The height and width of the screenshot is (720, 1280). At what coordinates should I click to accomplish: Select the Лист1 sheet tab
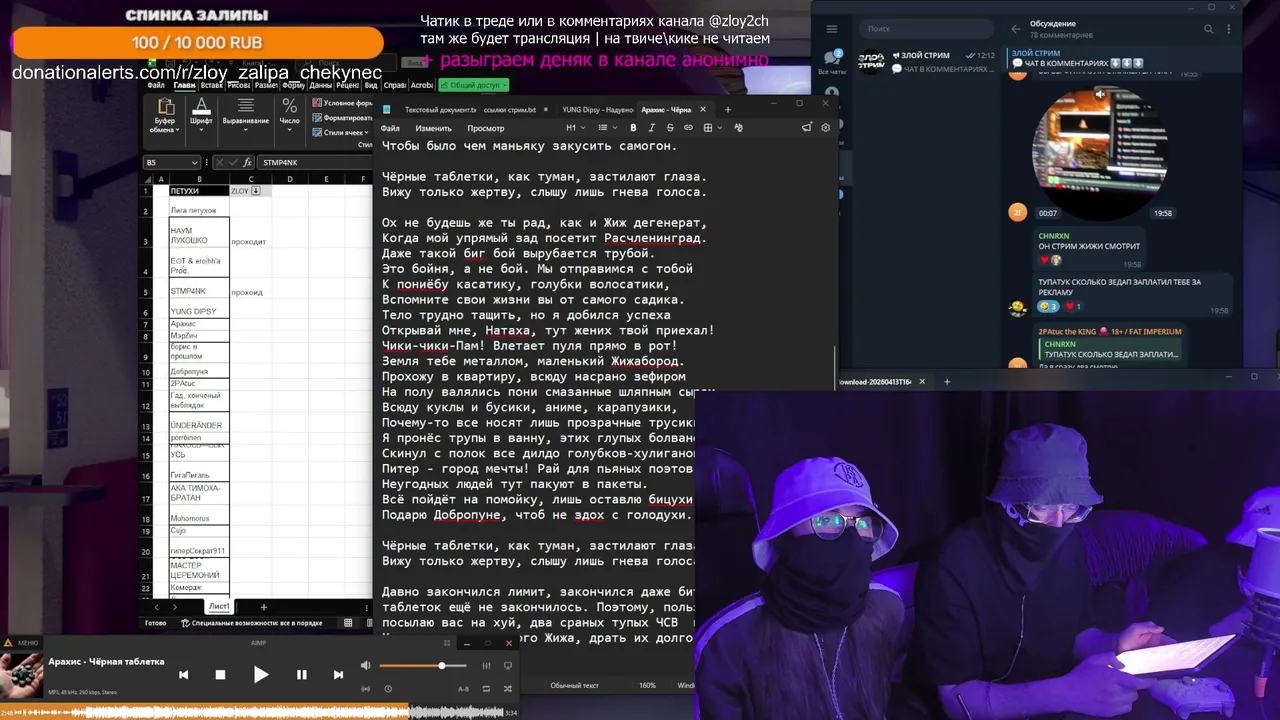point(219,607)
